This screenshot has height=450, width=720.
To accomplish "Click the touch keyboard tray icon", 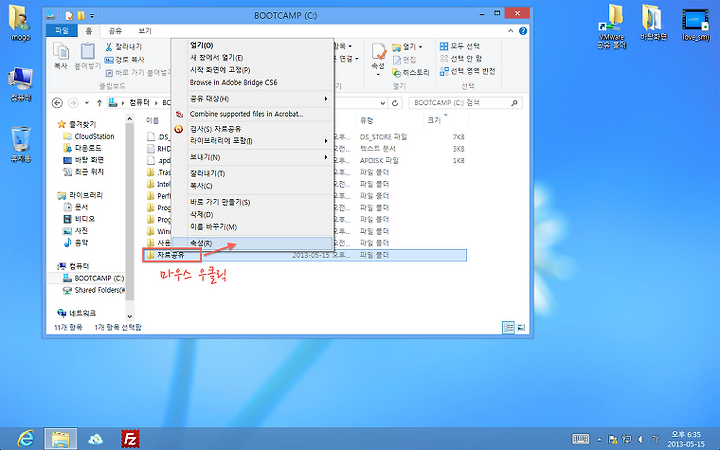I will 580,439.
